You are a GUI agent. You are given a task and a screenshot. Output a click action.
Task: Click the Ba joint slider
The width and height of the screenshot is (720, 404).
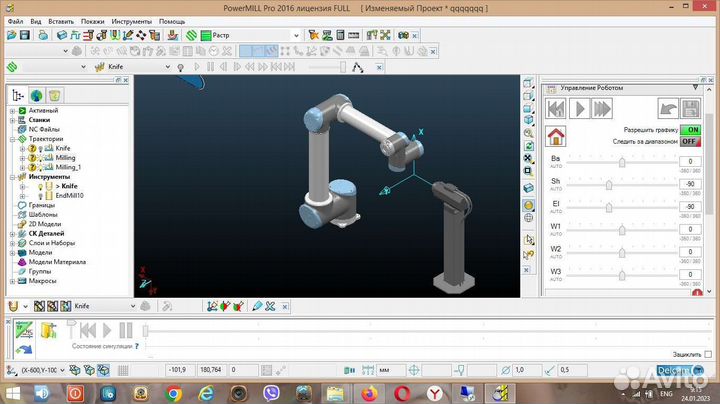[x=622, y=163]
